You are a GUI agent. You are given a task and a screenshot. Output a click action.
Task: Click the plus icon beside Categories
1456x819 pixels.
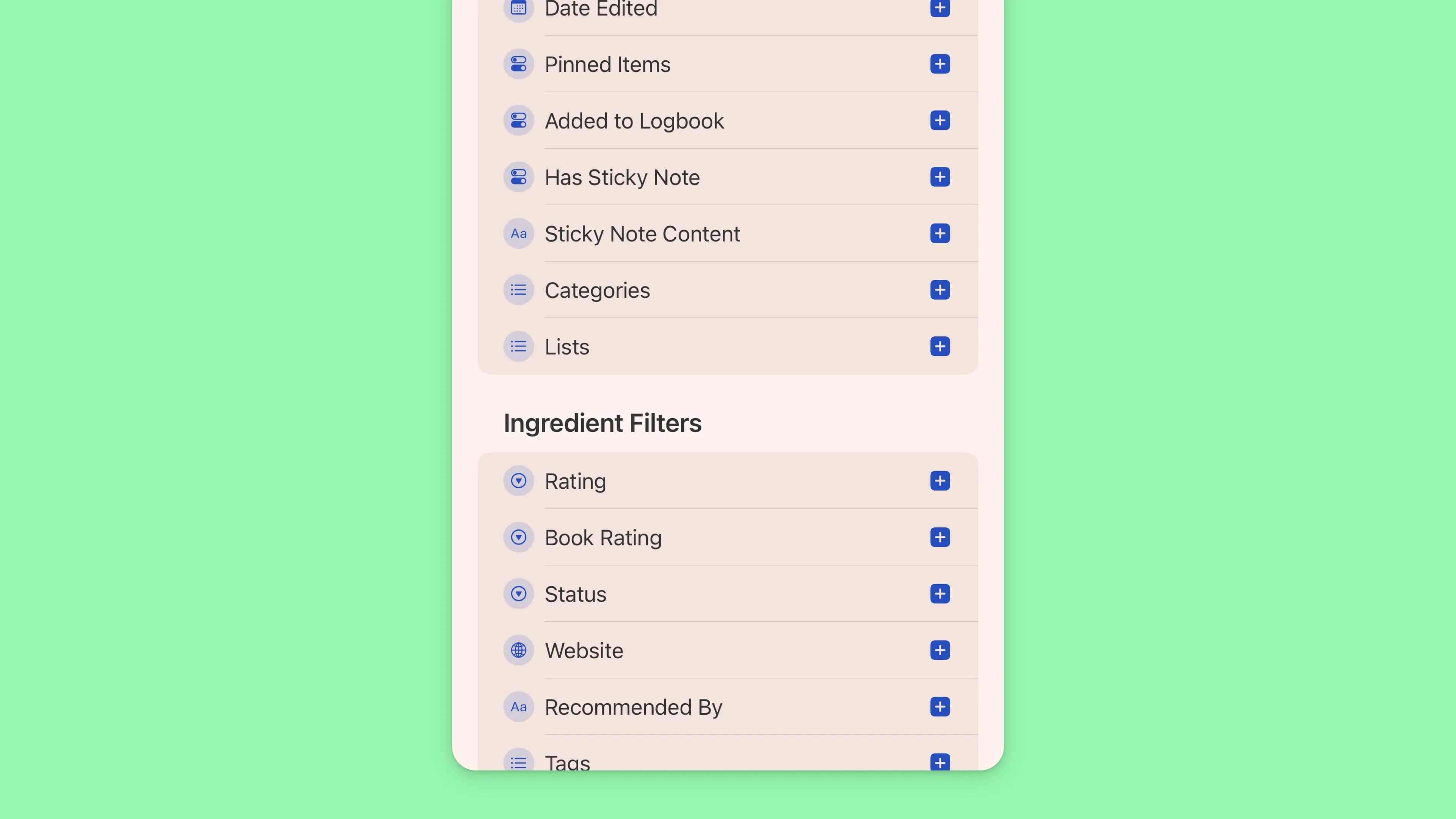940,290
